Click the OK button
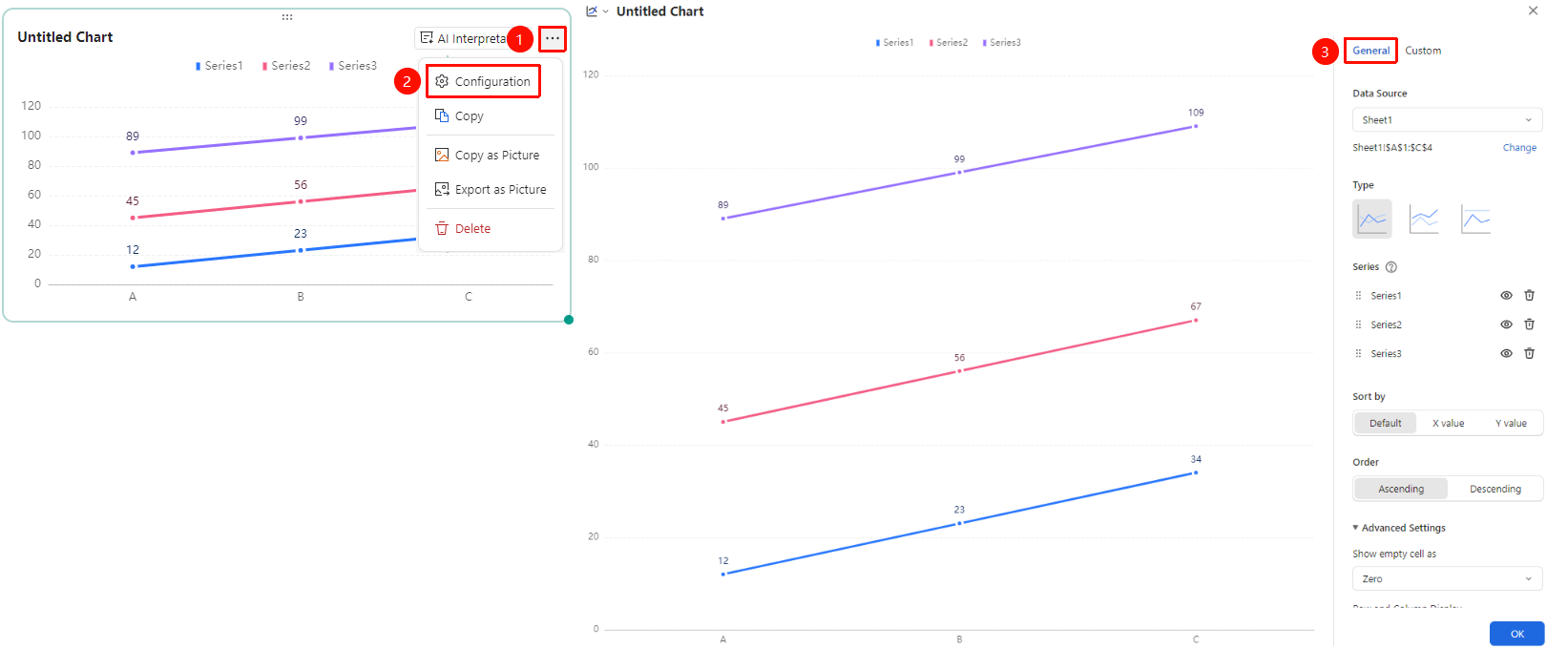1568x670 pixels. point(1517,634)
